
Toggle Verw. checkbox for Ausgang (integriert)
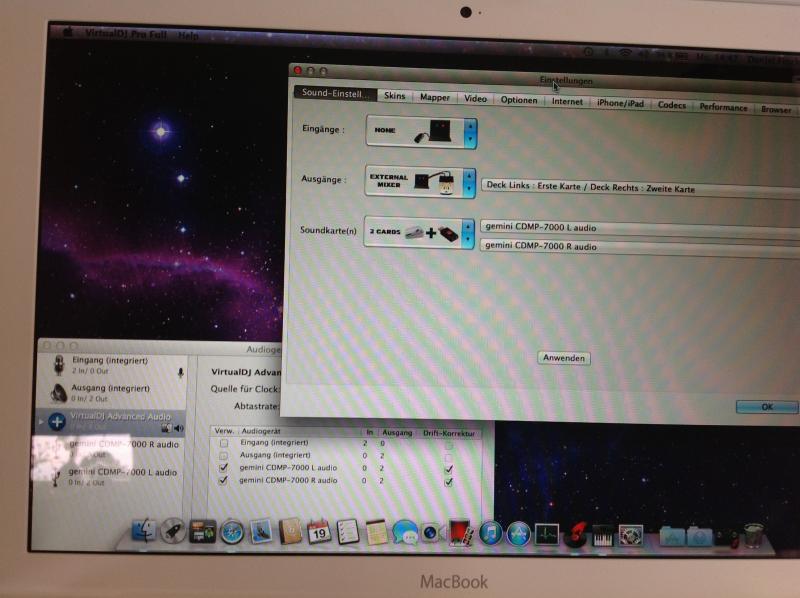tap(223, 455)
